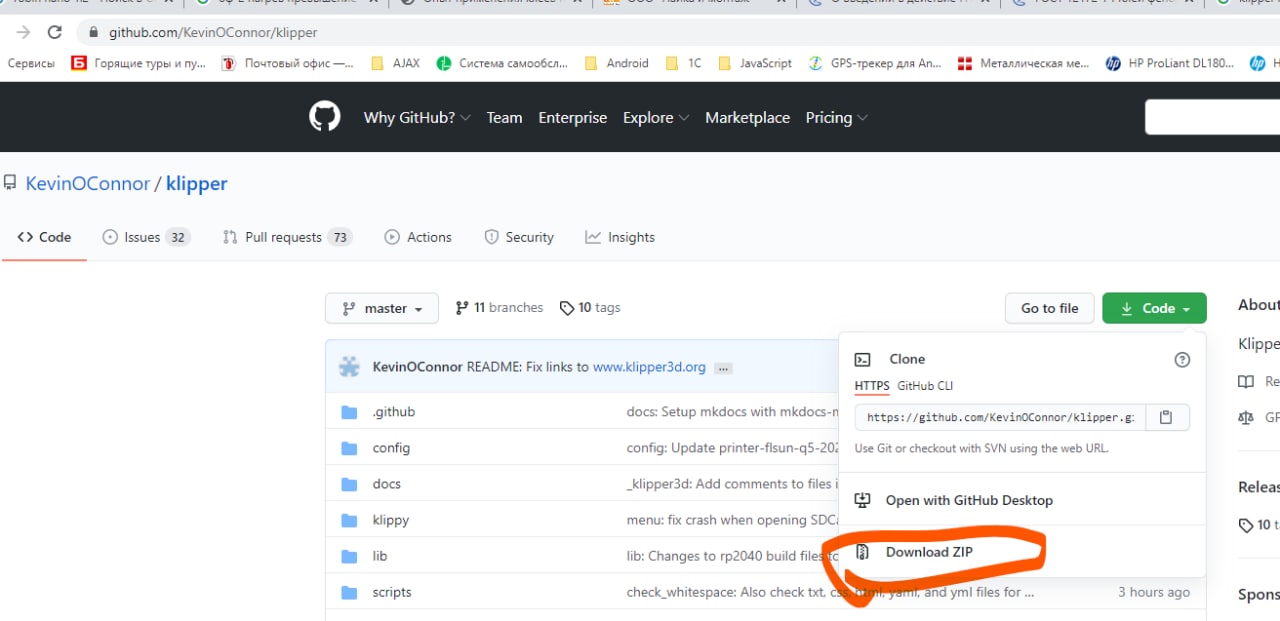The image size is (1280, 621).
Task: Open HP ProLiant DL180 bookmark
Action: (1170, 63)
